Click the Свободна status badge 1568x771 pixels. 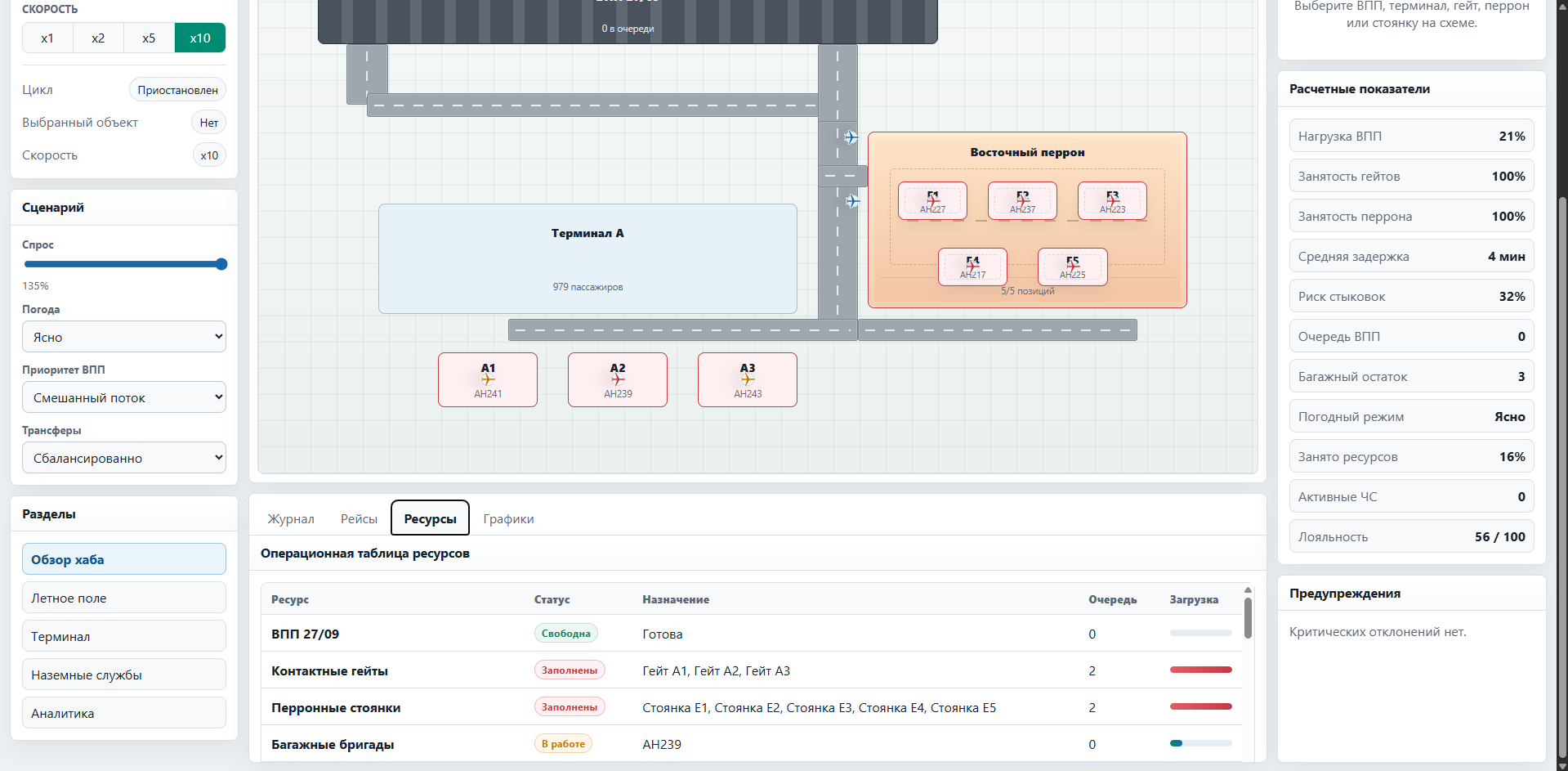point(566,633)
